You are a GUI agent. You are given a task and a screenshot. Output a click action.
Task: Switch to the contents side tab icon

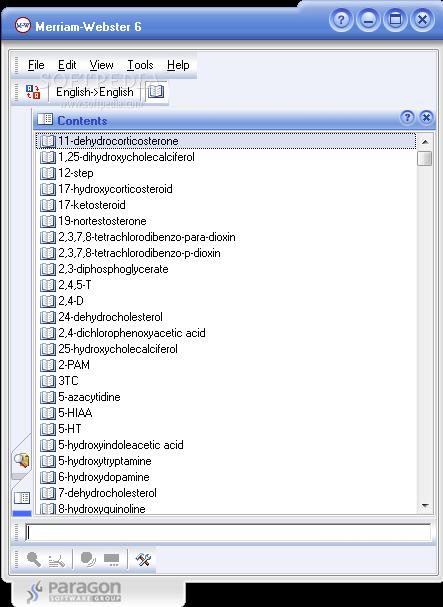22,498
